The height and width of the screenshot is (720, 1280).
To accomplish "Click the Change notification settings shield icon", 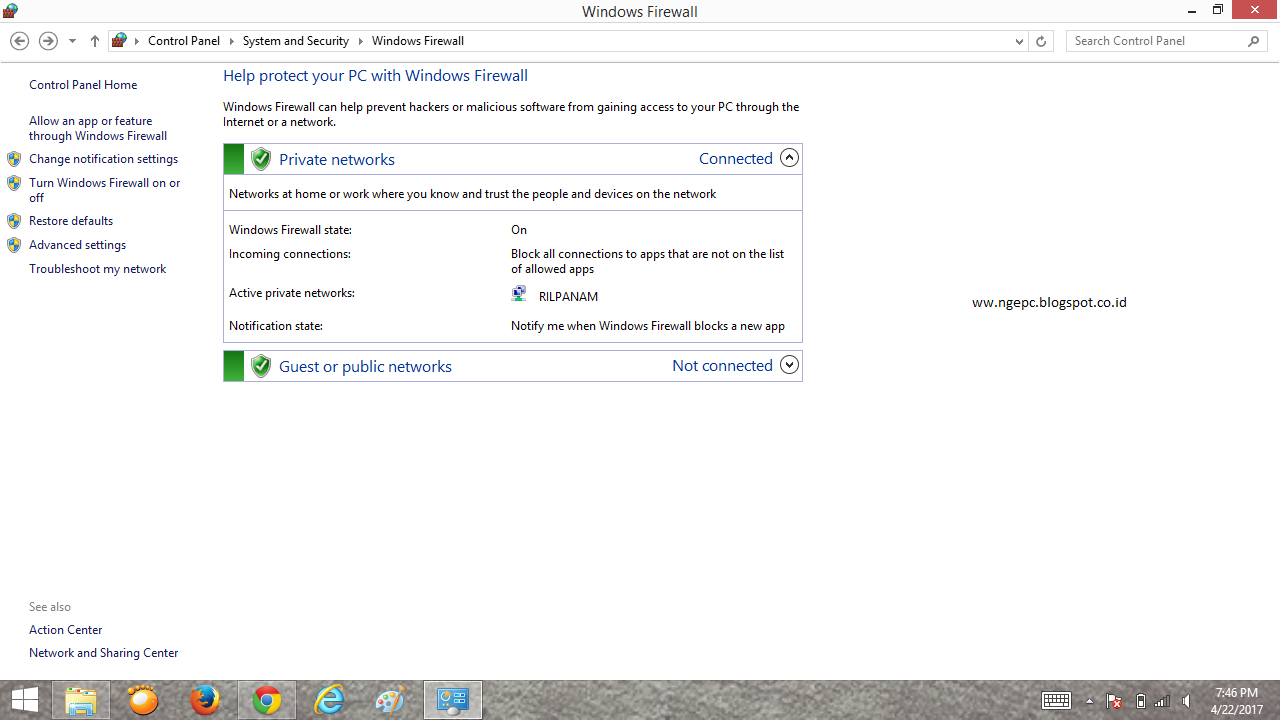I will [x=14, y=158].
